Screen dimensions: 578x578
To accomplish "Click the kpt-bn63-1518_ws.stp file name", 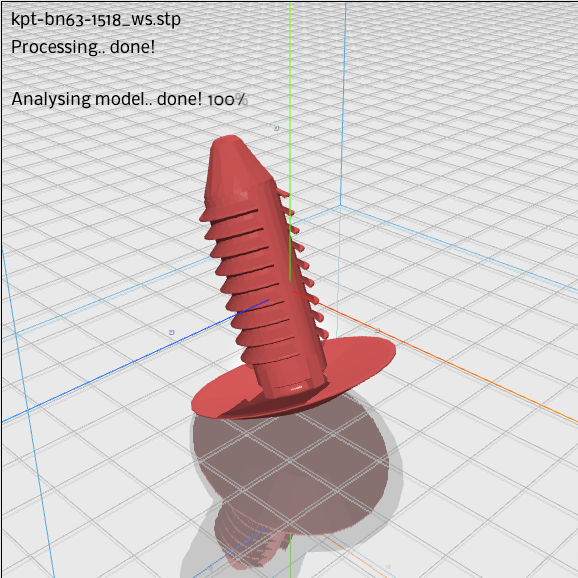I will pyautogui.click(x=96, y=19).
